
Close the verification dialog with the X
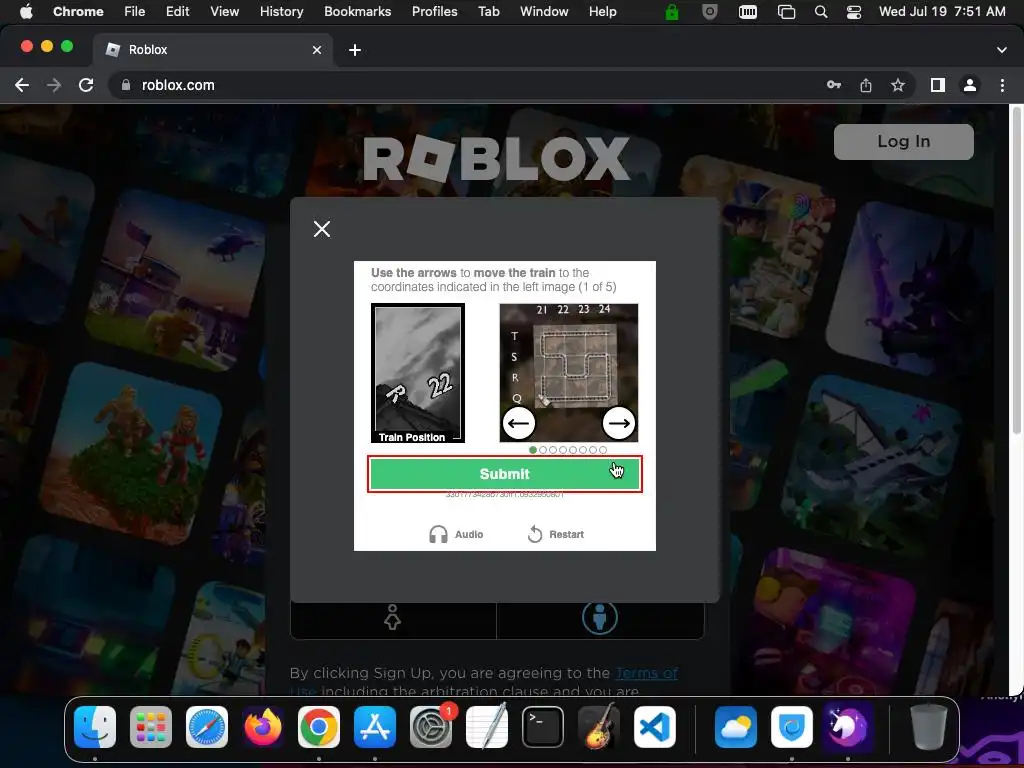322,229
